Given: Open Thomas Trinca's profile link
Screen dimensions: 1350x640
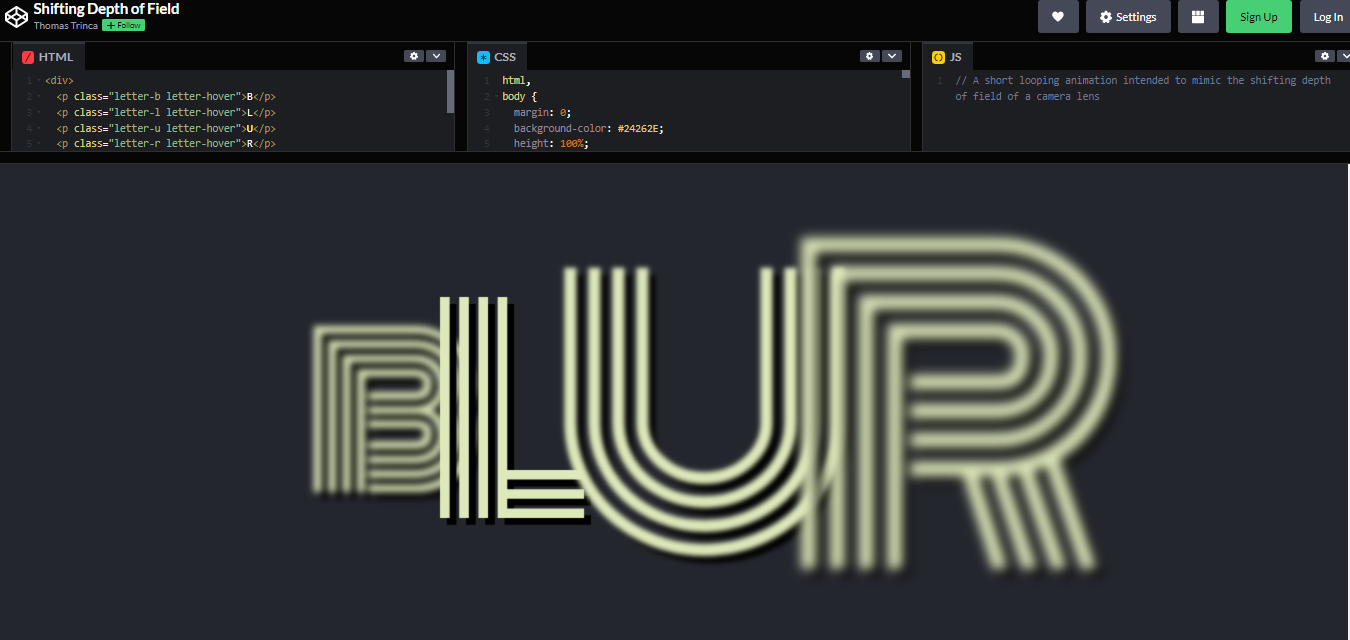Looking at the screenshot, I should click(x=64, y=24).
